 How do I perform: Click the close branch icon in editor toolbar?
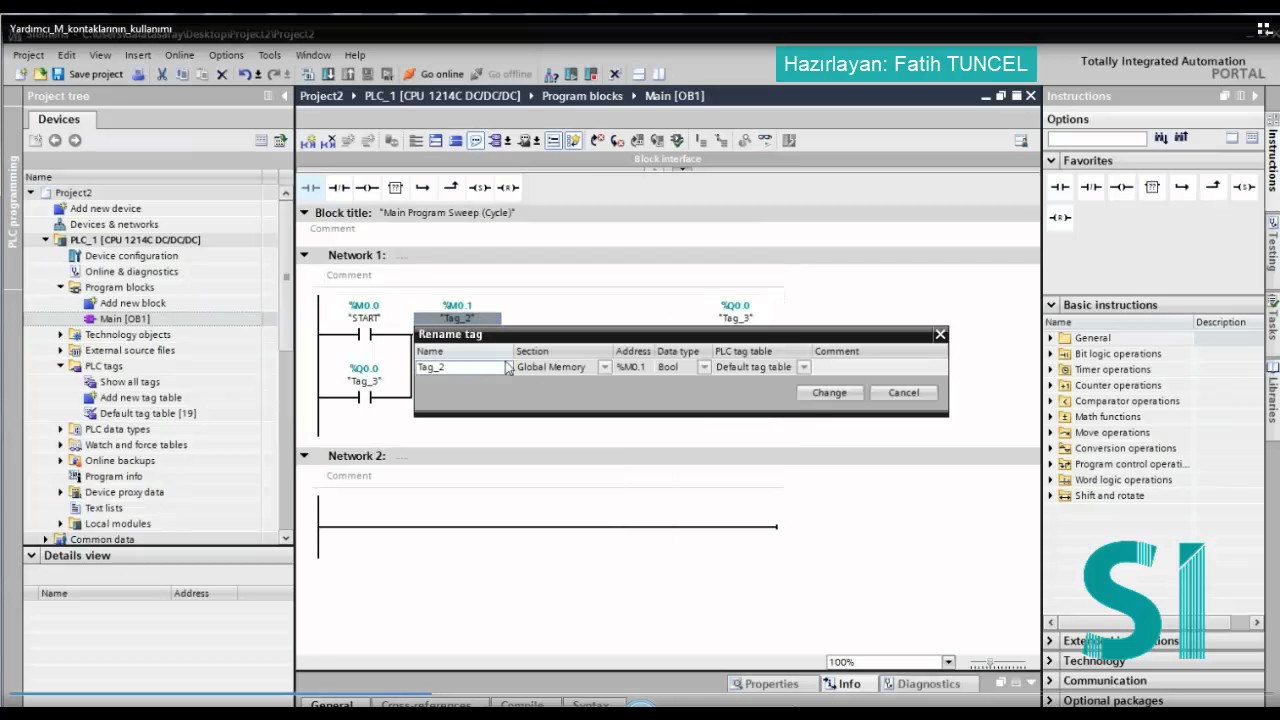pos(451,187)
